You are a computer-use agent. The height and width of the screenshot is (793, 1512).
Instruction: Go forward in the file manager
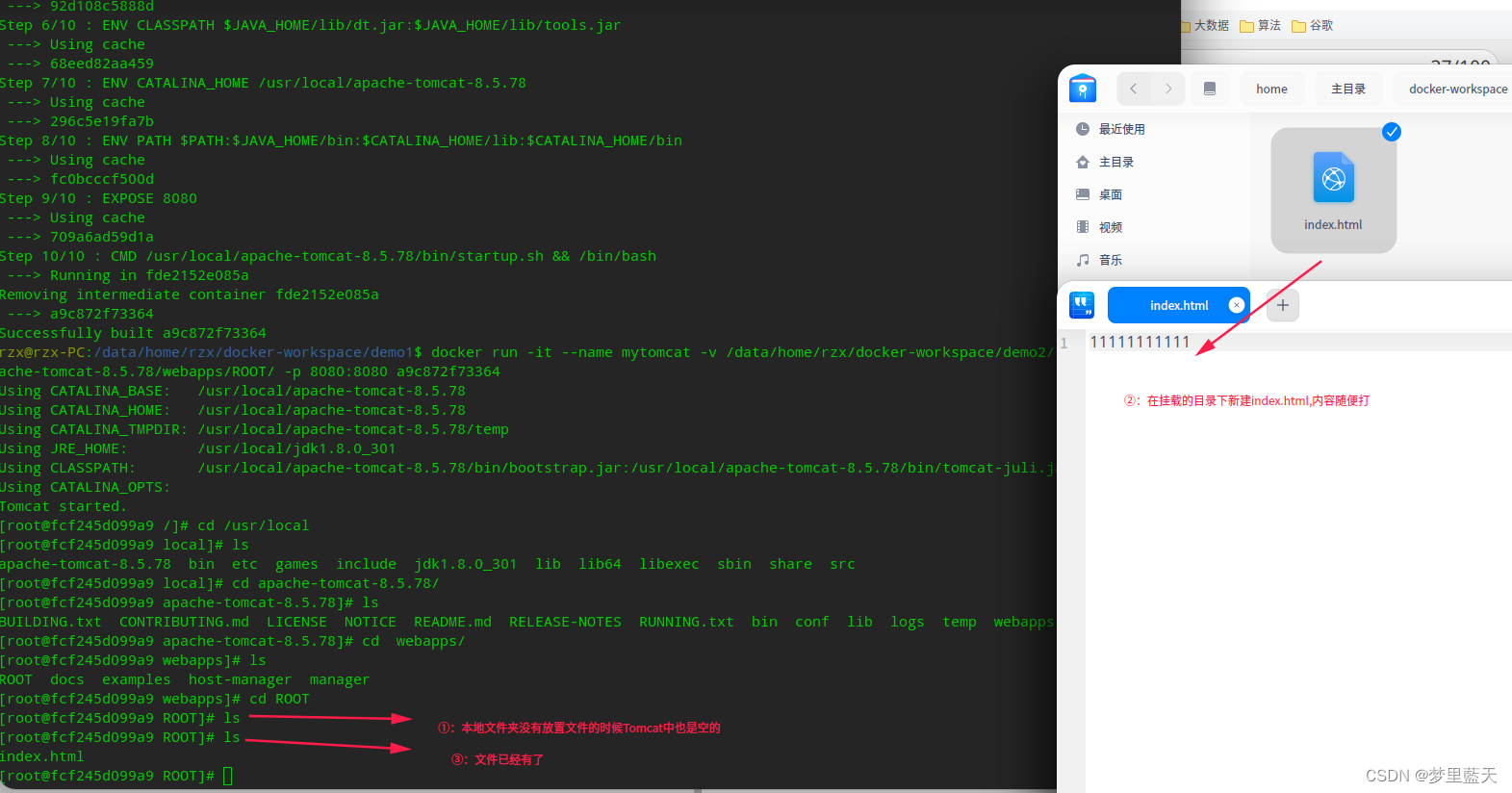[x=1168, y=89]
